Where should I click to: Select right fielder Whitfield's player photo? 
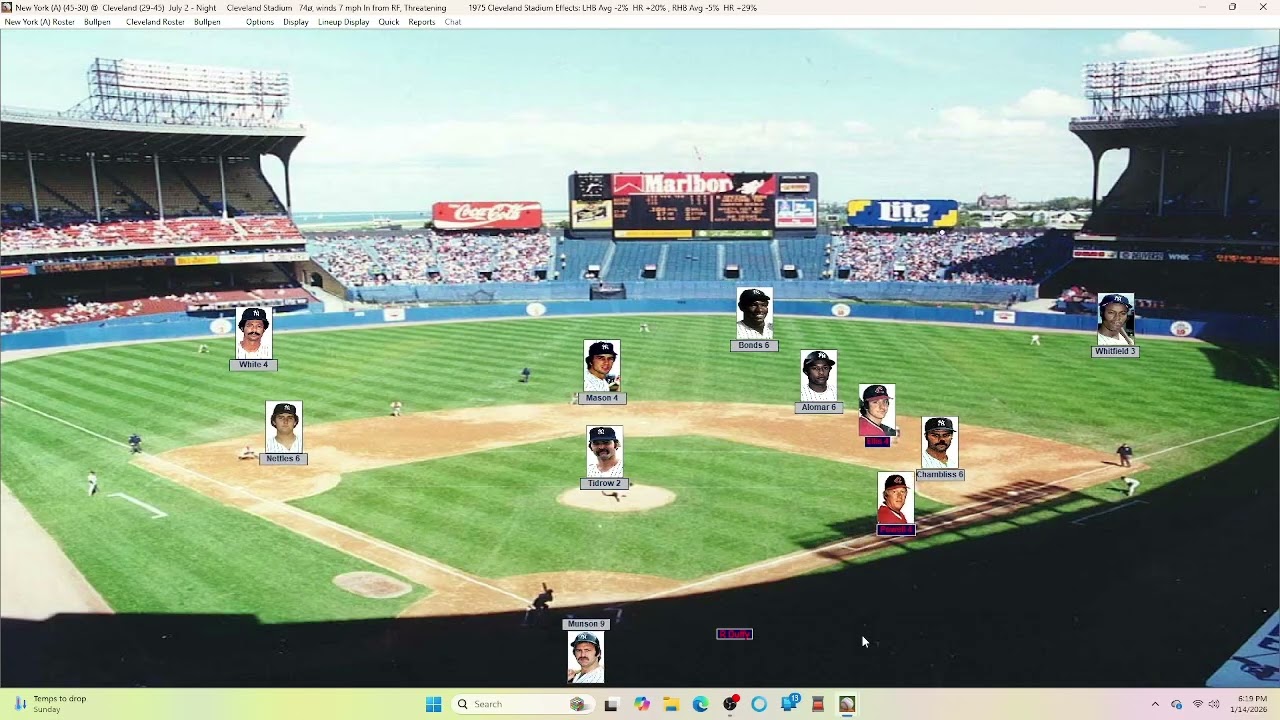click(1116, 320)
